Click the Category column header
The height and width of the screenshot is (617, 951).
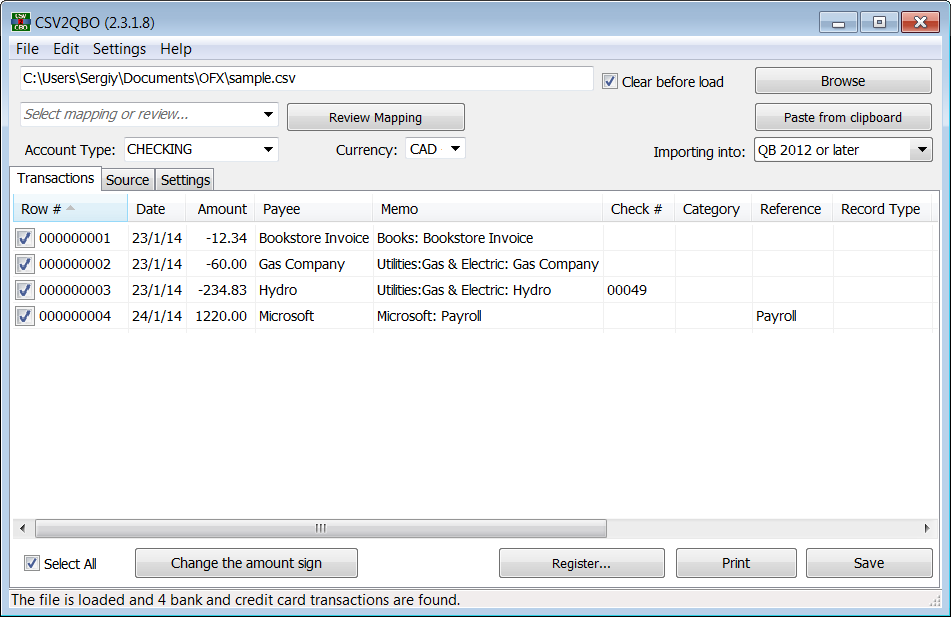pyautogui.click(x=713, y=209)
